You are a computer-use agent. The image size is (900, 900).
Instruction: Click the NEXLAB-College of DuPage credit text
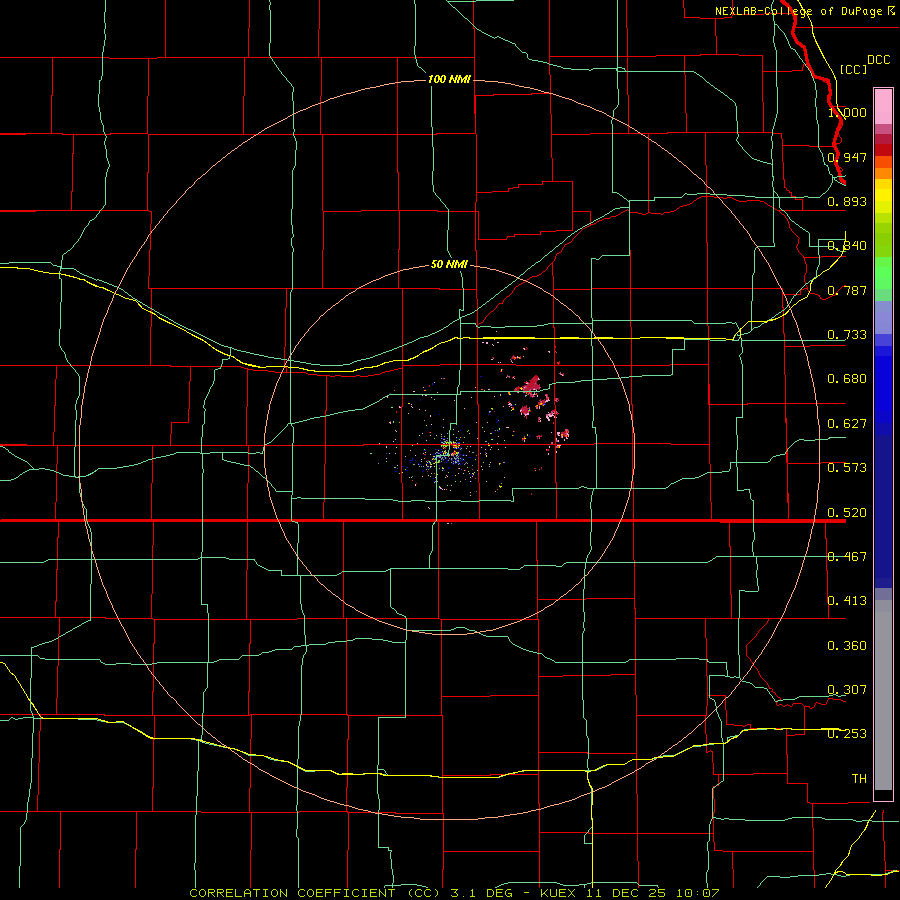(805, 11)
